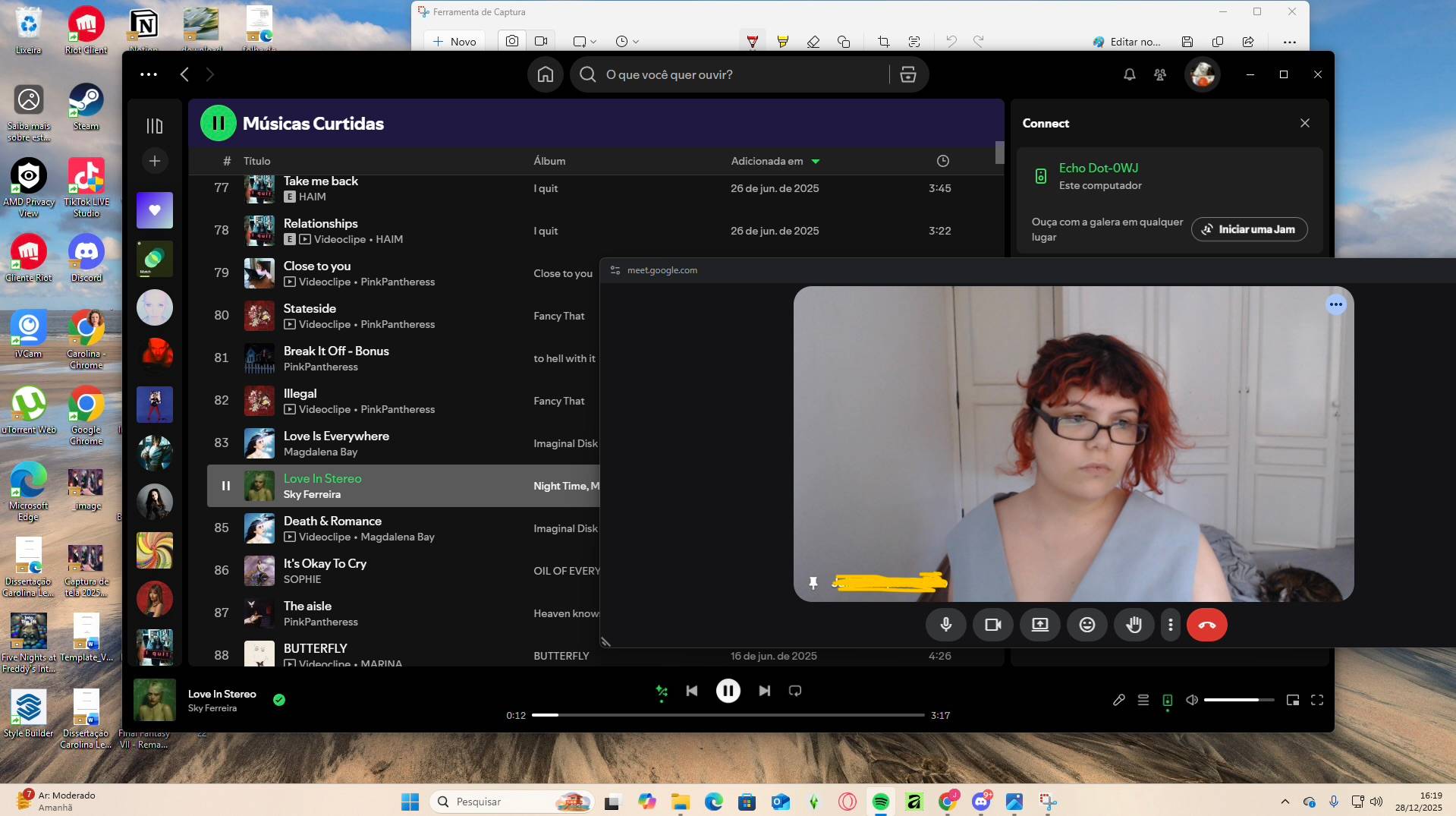The height and width of the screenshot is (816, 1456).
Task: Select the yellow highlighter in Ferramenta de Captura
Action: click(783, 42)
